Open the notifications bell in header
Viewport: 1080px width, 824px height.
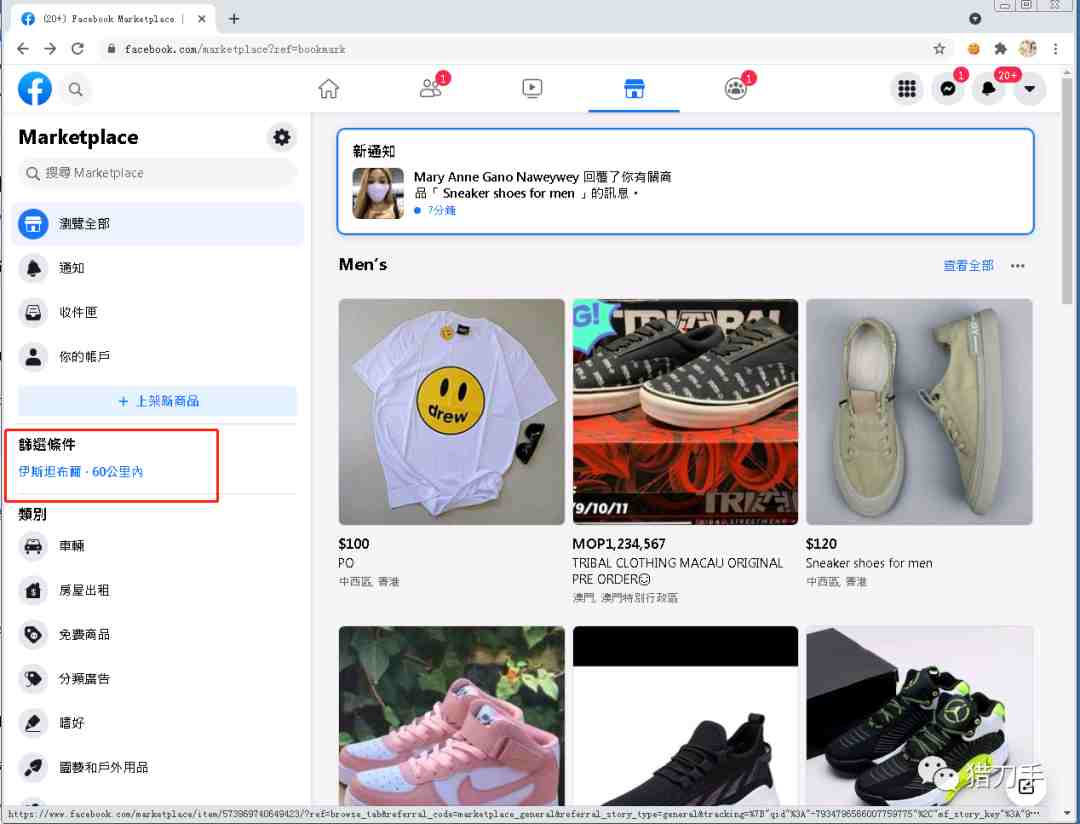988,89
